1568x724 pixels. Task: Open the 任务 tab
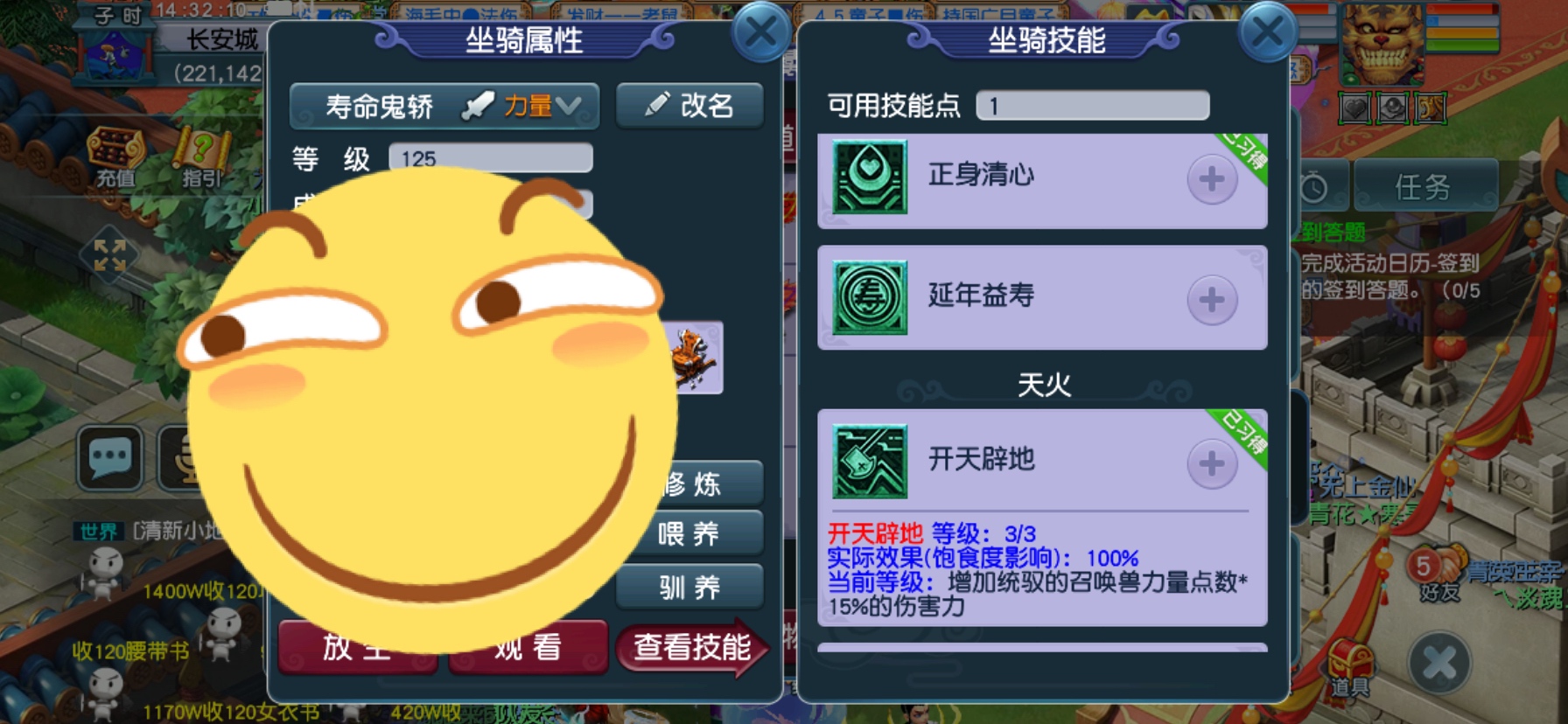point(1423,187)
